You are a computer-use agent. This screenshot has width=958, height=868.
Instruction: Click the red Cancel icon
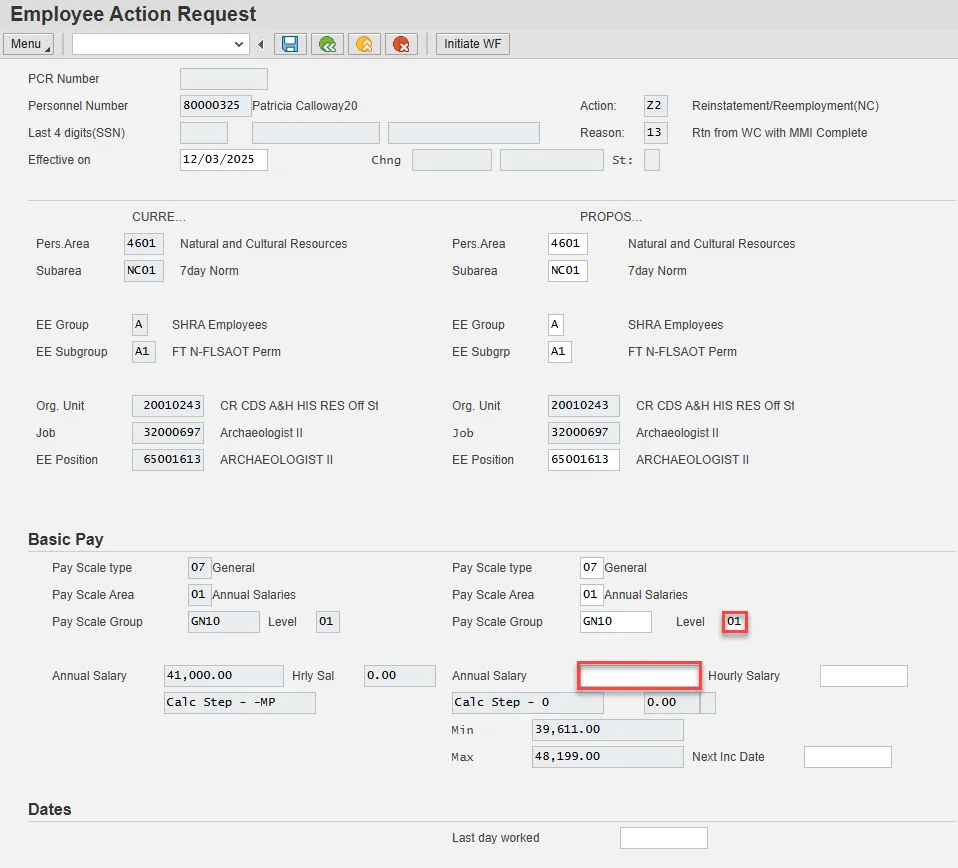point(402,44)
